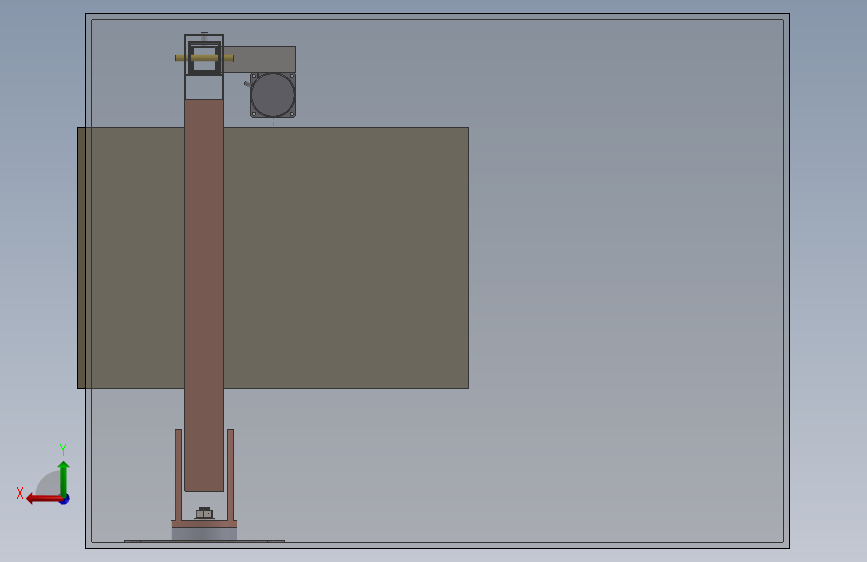This screenshot has width=867, height=562.
Task: Select the circular motor face near the top
Action: pyautogui.click(x=273, y=95)
